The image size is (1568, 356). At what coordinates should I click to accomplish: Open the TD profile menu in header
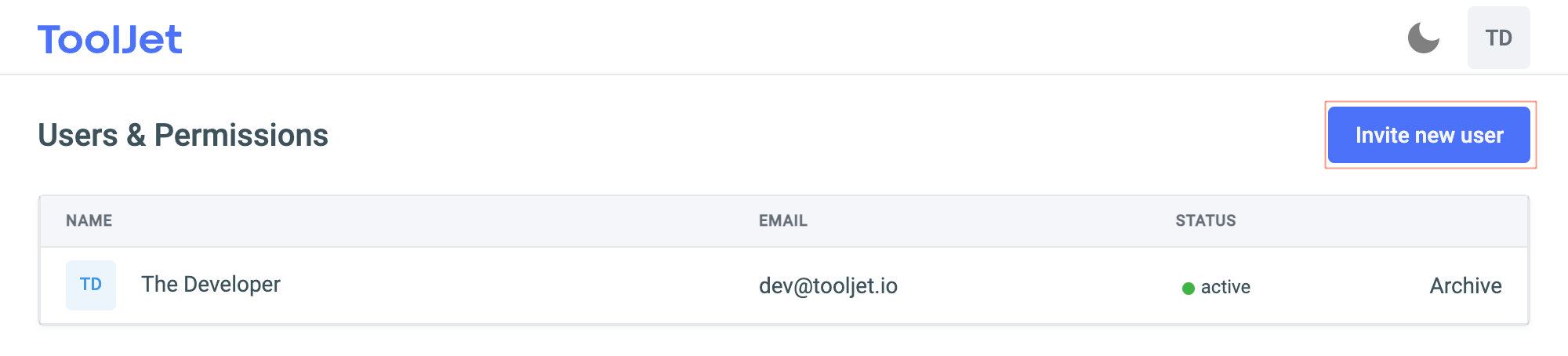(1498, 38)
